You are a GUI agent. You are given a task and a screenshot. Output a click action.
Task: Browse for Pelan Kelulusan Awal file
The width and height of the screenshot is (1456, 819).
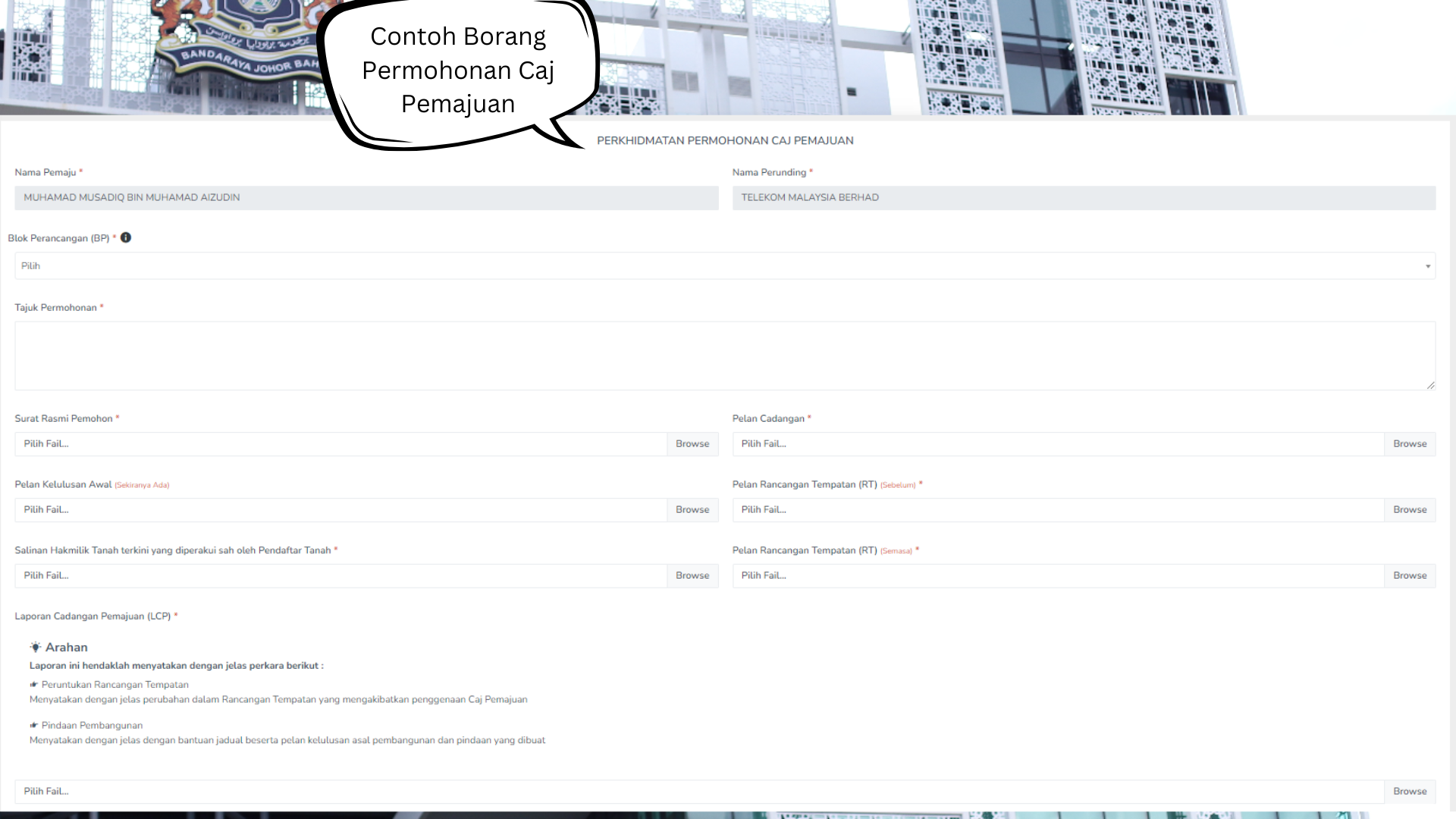coord(692,510)
